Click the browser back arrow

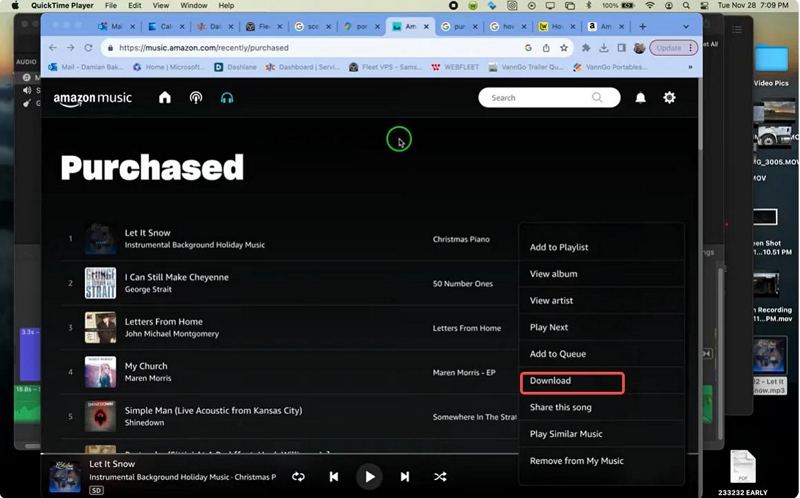[x=53, y=47]
